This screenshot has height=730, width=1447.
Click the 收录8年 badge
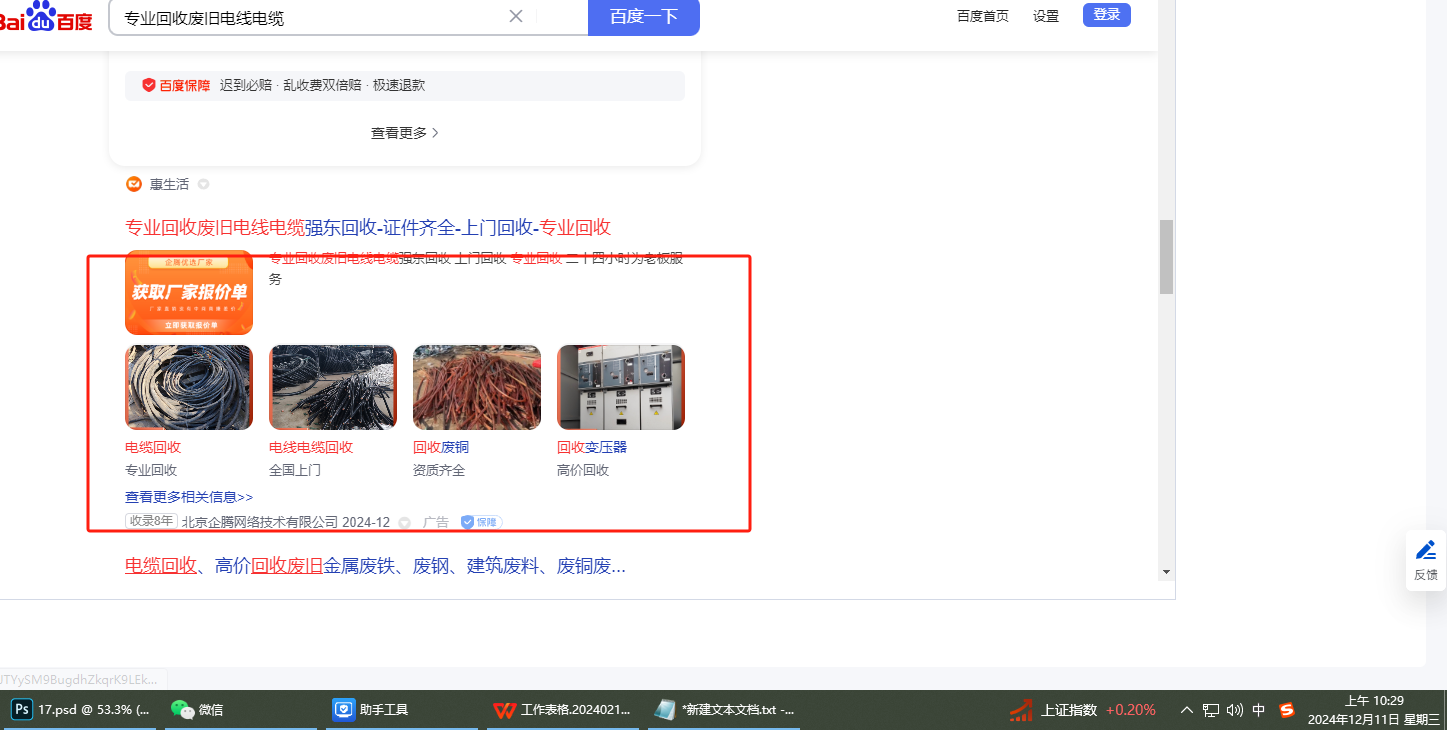tap(151, 521)
